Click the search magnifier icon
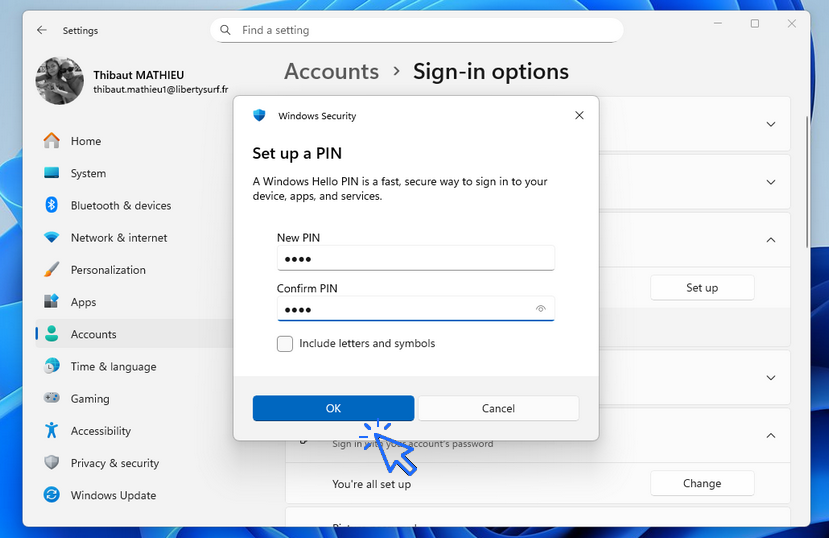 pos(225,30)
